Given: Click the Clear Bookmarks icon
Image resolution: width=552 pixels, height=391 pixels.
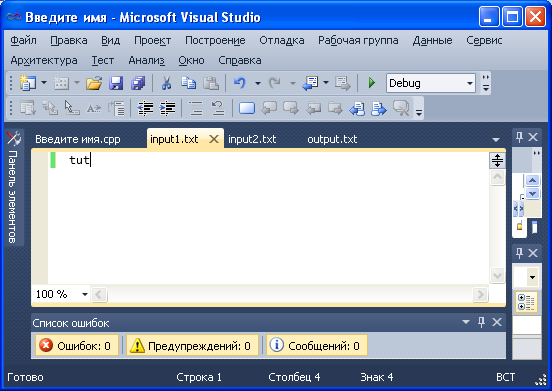Looking at the screenshot, I should pyautogui.click(x=401, y=108).
